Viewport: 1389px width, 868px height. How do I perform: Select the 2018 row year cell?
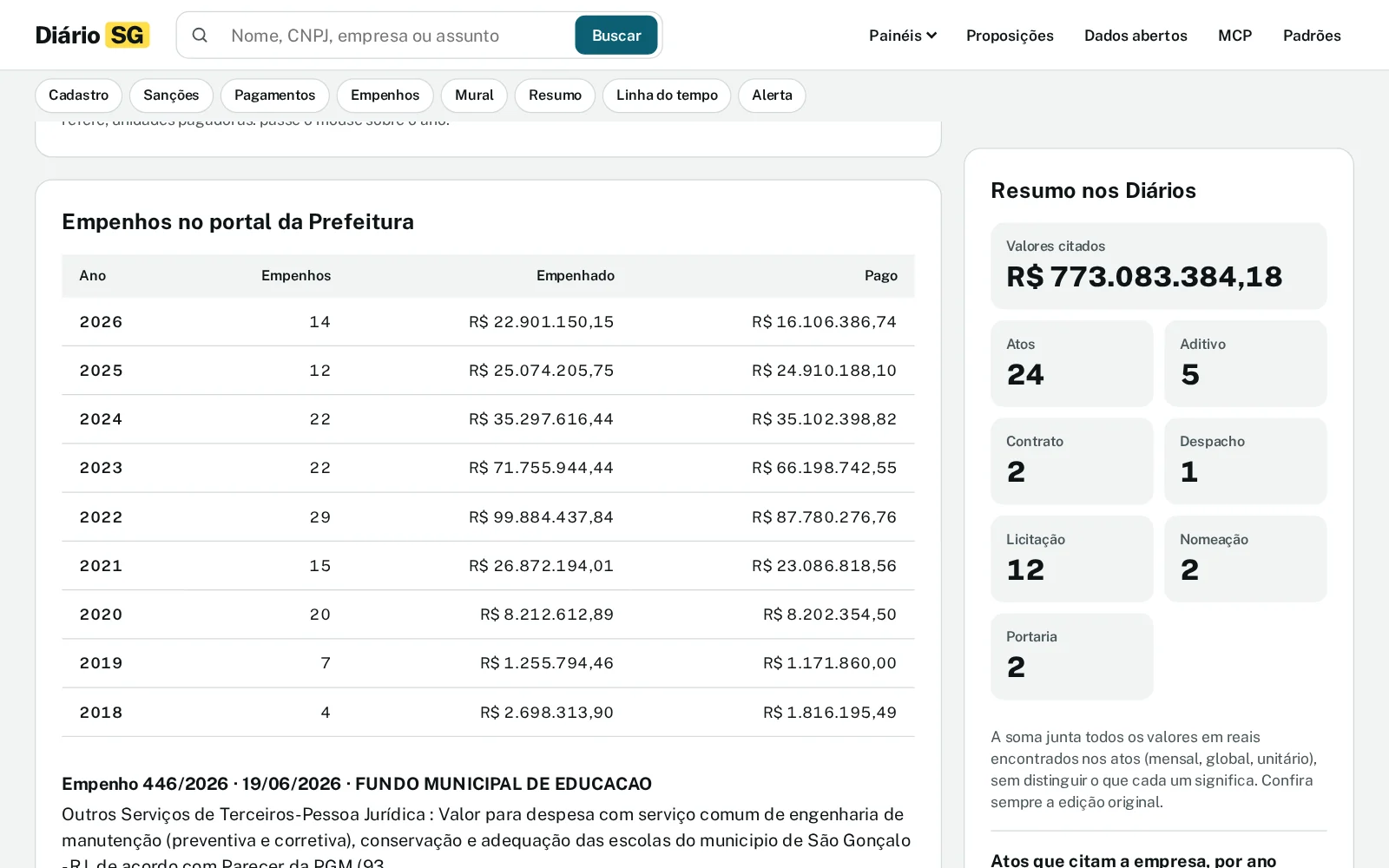pos(101,713)
